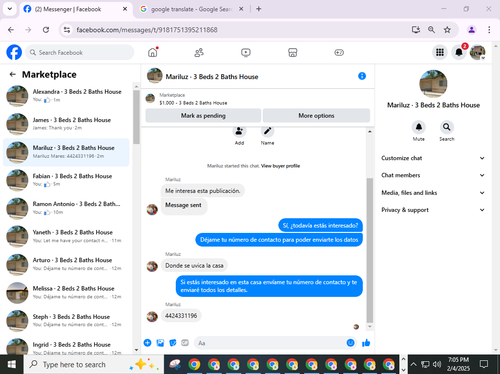Image resolution: width=500 pixels, height=374 pixels.
Task: Expand Customize chat section
Action: tap(433, 158)
